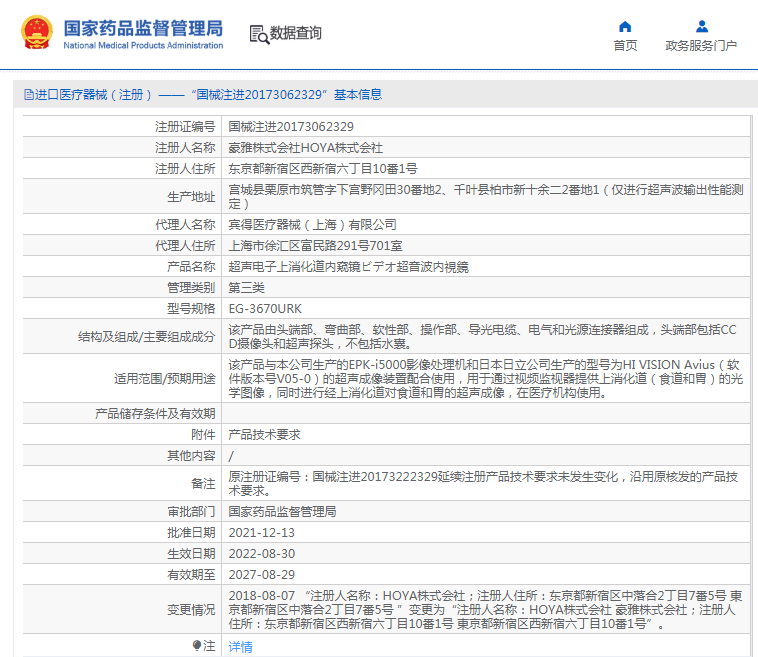This screenshot has height=657, width=758.
Task: Click the 数据查询 heading text
Action: click(295, 33)
